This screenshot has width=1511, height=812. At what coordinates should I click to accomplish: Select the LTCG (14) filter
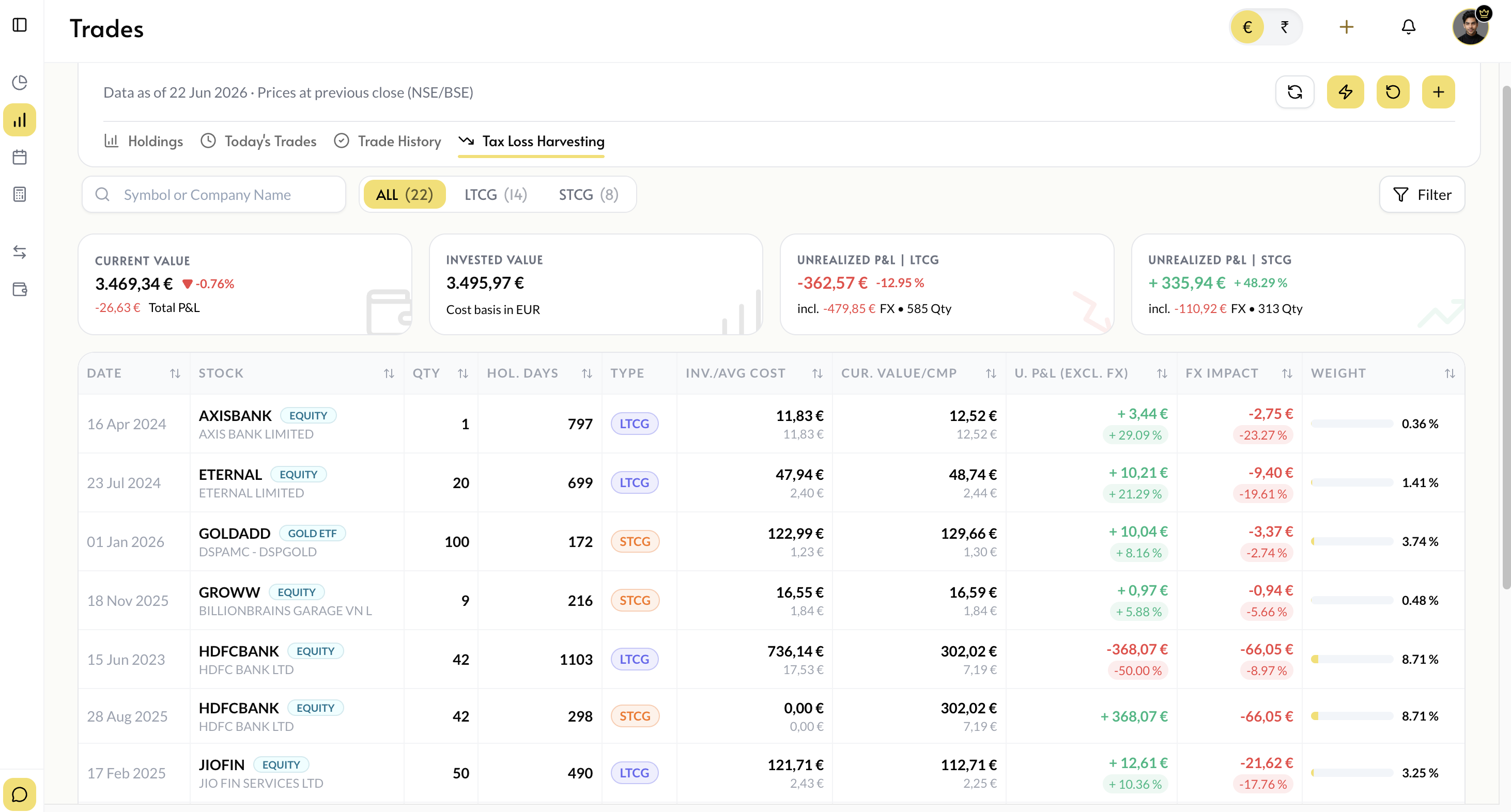pos(496,195)
